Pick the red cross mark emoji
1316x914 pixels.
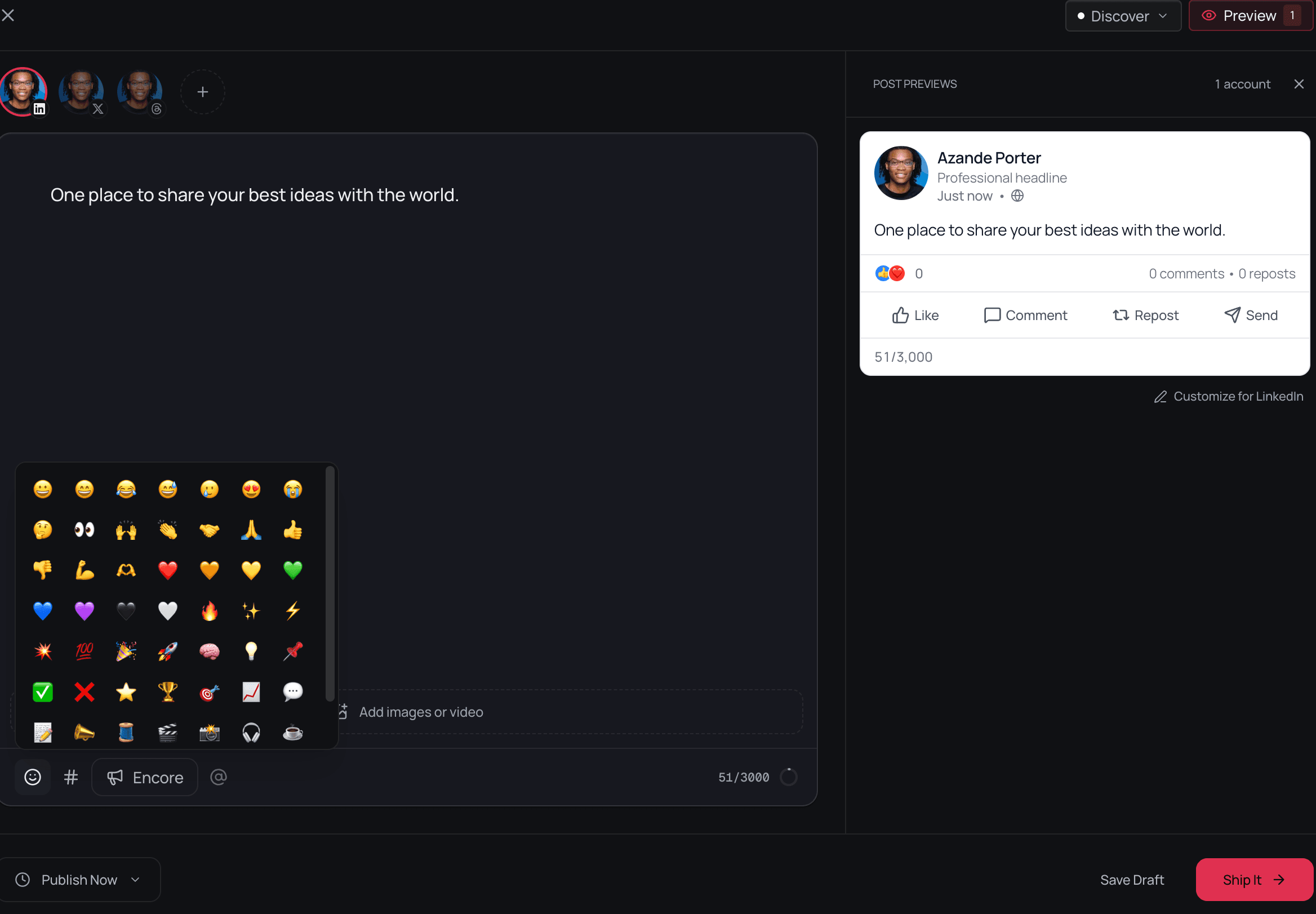85,692
